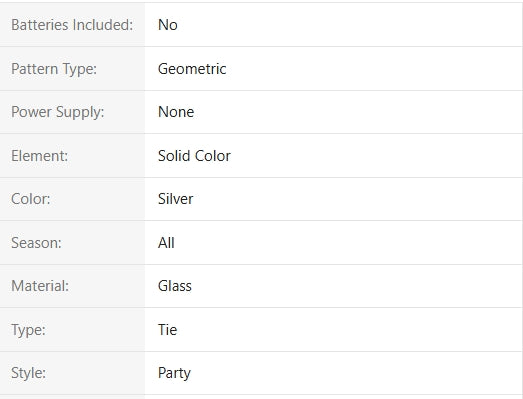
Task: Click the Style label cell
Action: tap(72, 373)
